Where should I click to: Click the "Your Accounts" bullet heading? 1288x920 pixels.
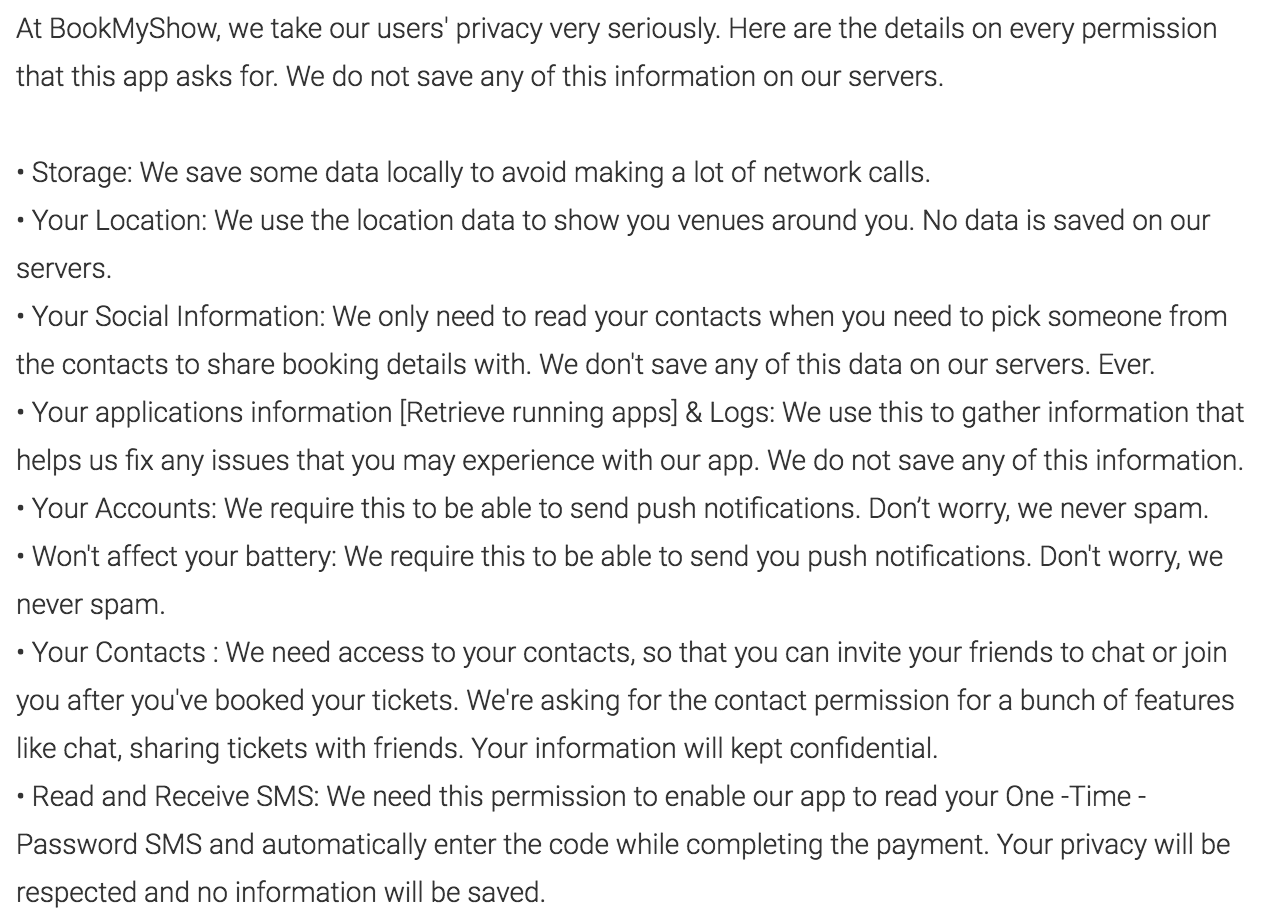click(x=123, y=509)
